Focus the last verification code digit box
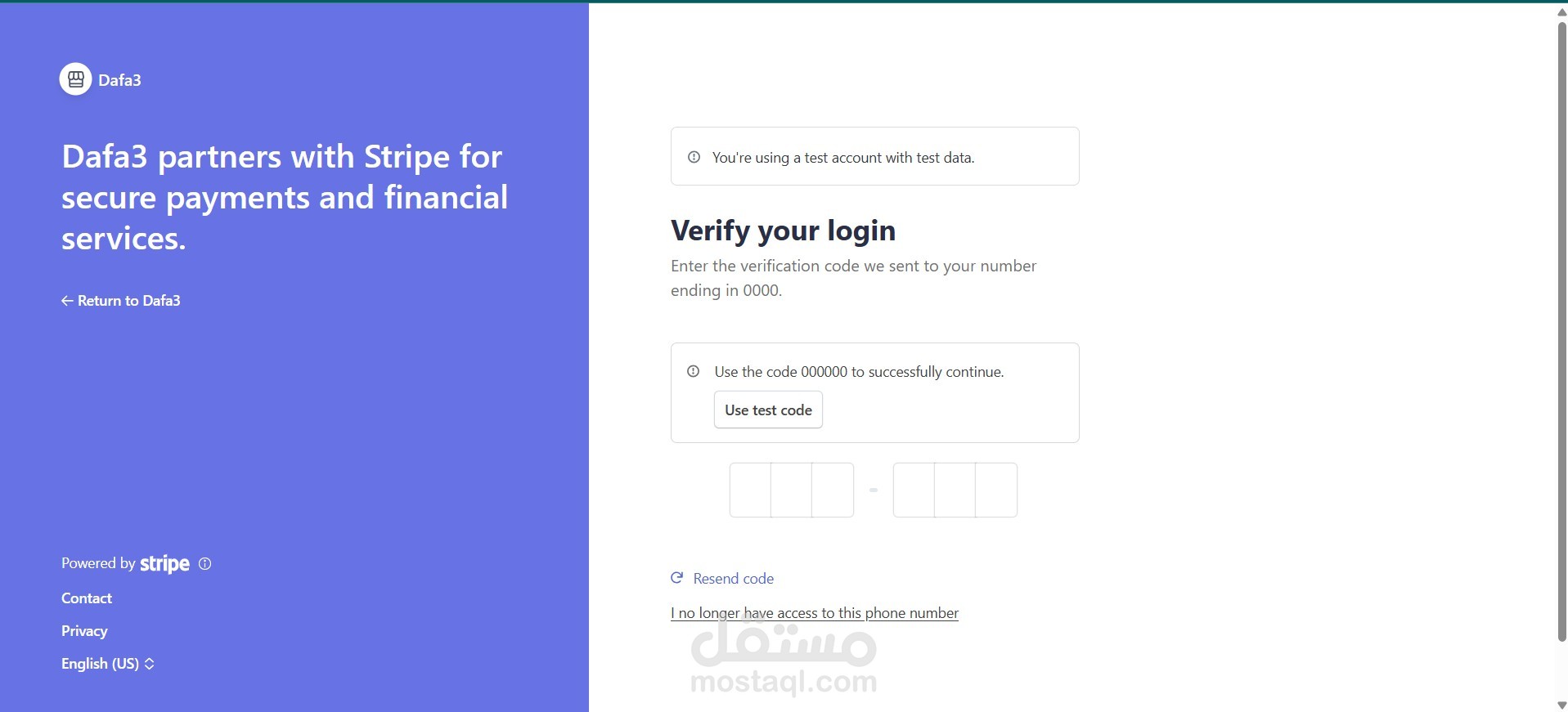 (x=996, y=490)
